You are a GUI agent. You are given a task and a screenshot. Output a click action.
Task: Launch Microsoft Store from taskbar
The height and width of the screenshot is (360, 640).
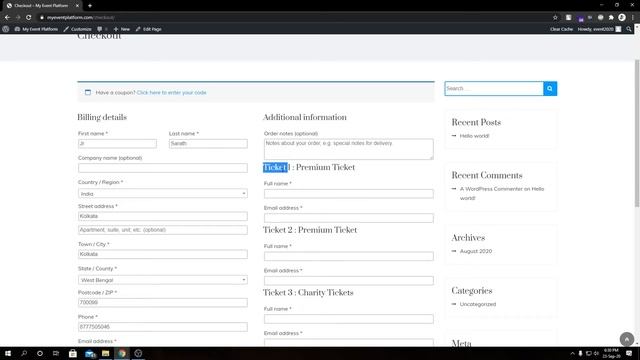73,353
